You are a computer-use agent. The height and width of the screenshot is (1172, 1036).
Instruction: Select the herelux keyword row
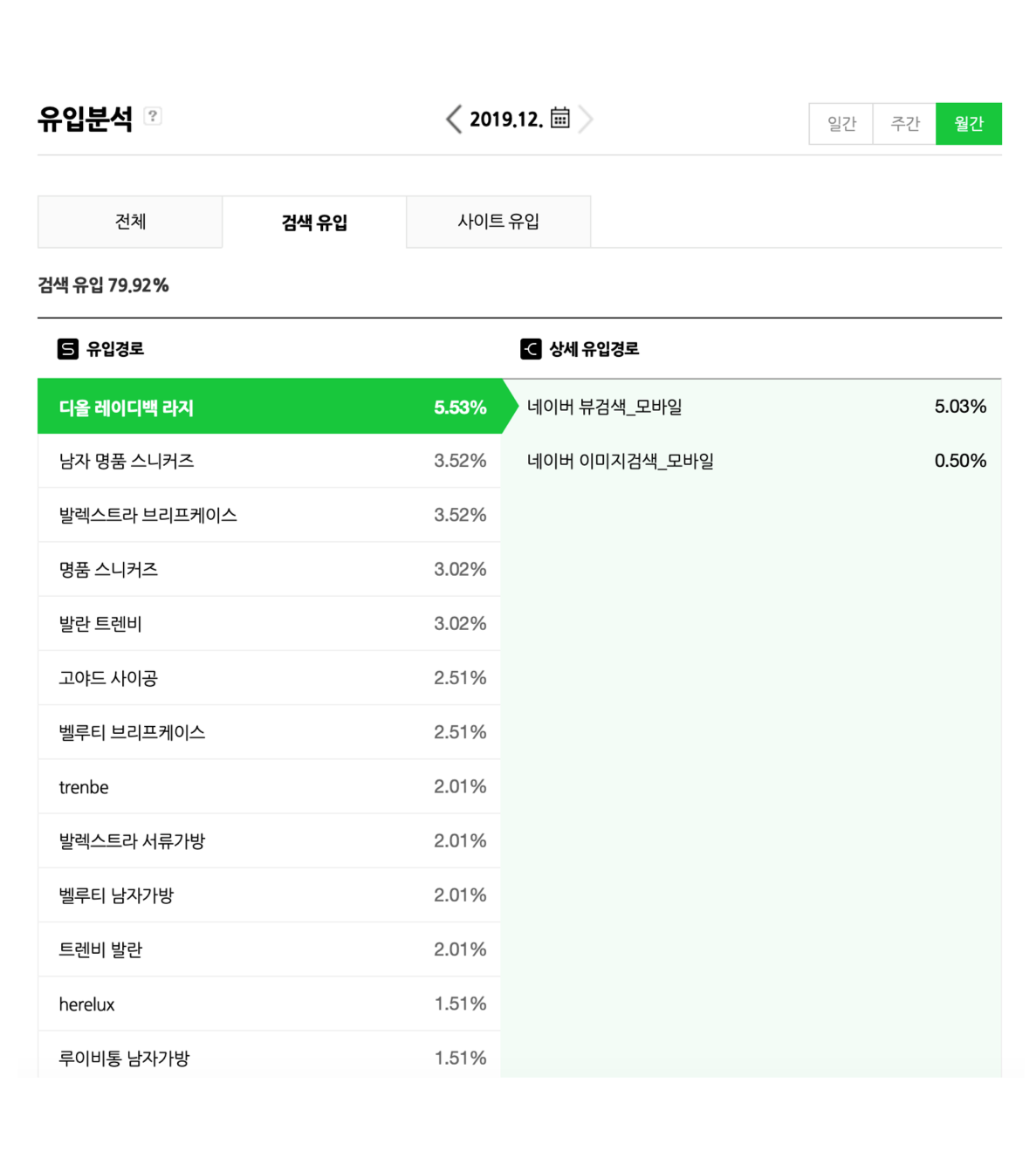pyautogui.click(x=271, y=1004)
